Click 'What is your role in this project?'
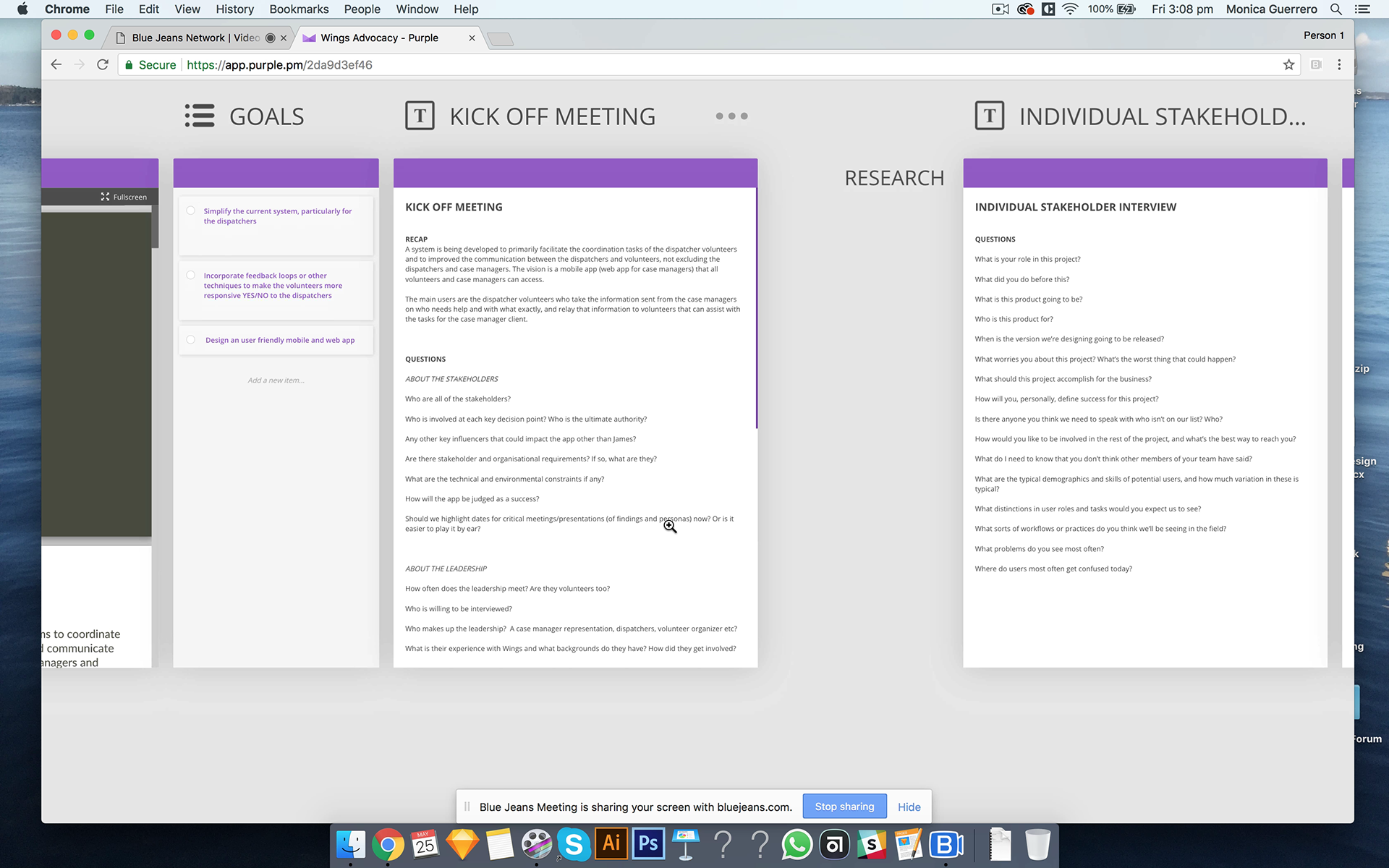Image resolution: width=1389 pixels, height=868 pixels. click(1027, 259)
